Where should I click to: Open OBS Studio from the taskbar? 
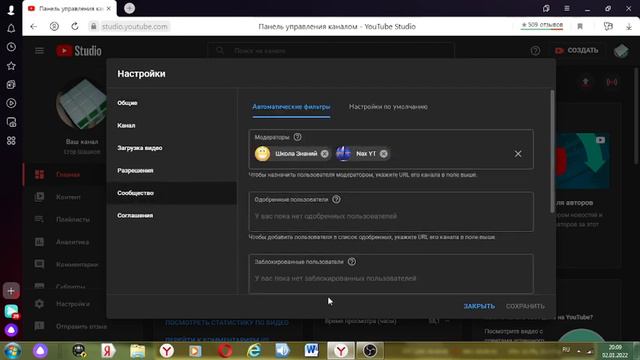coord(369,350)
